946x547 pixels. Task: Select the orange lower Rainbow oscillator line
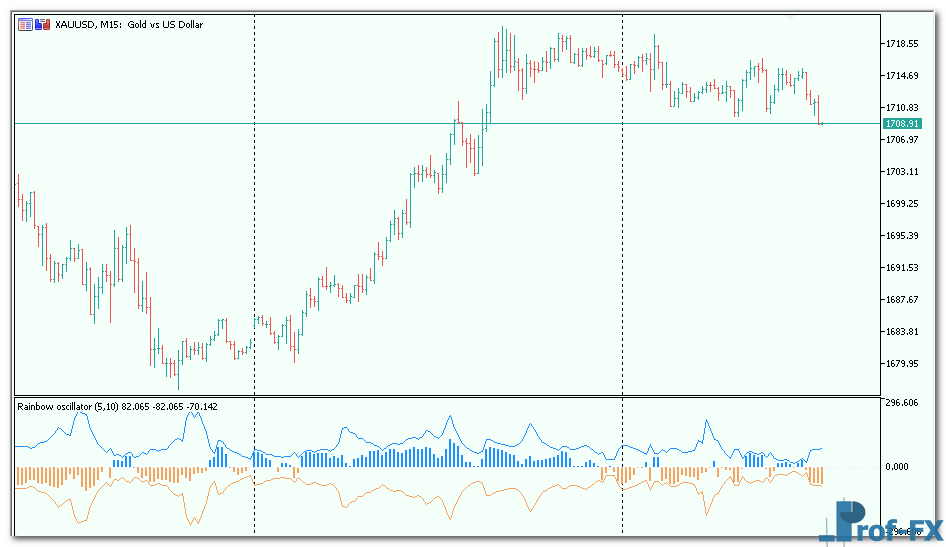pyautogui.click(x=345, y=495)
